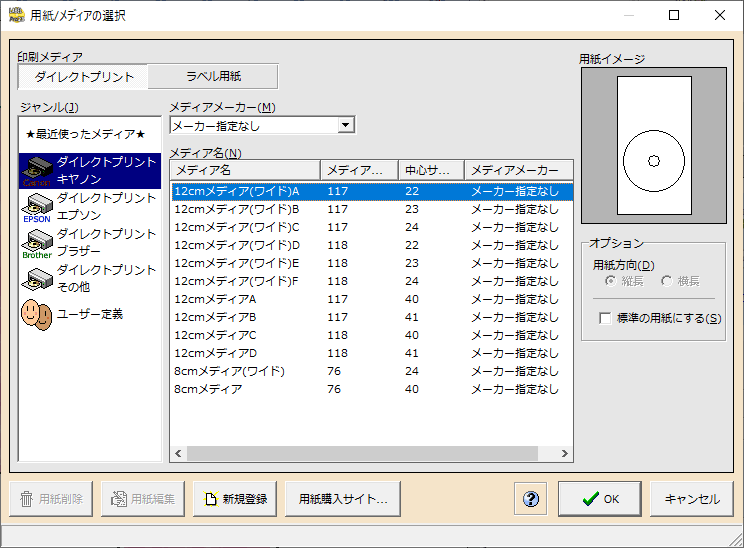
Task: Select row 12cmメディアB
Action: 372,317
